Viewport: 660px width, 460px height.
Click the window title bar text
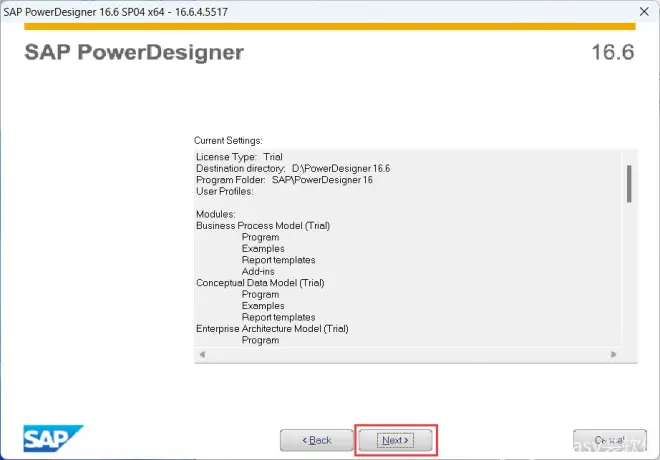tap(116, 12)
